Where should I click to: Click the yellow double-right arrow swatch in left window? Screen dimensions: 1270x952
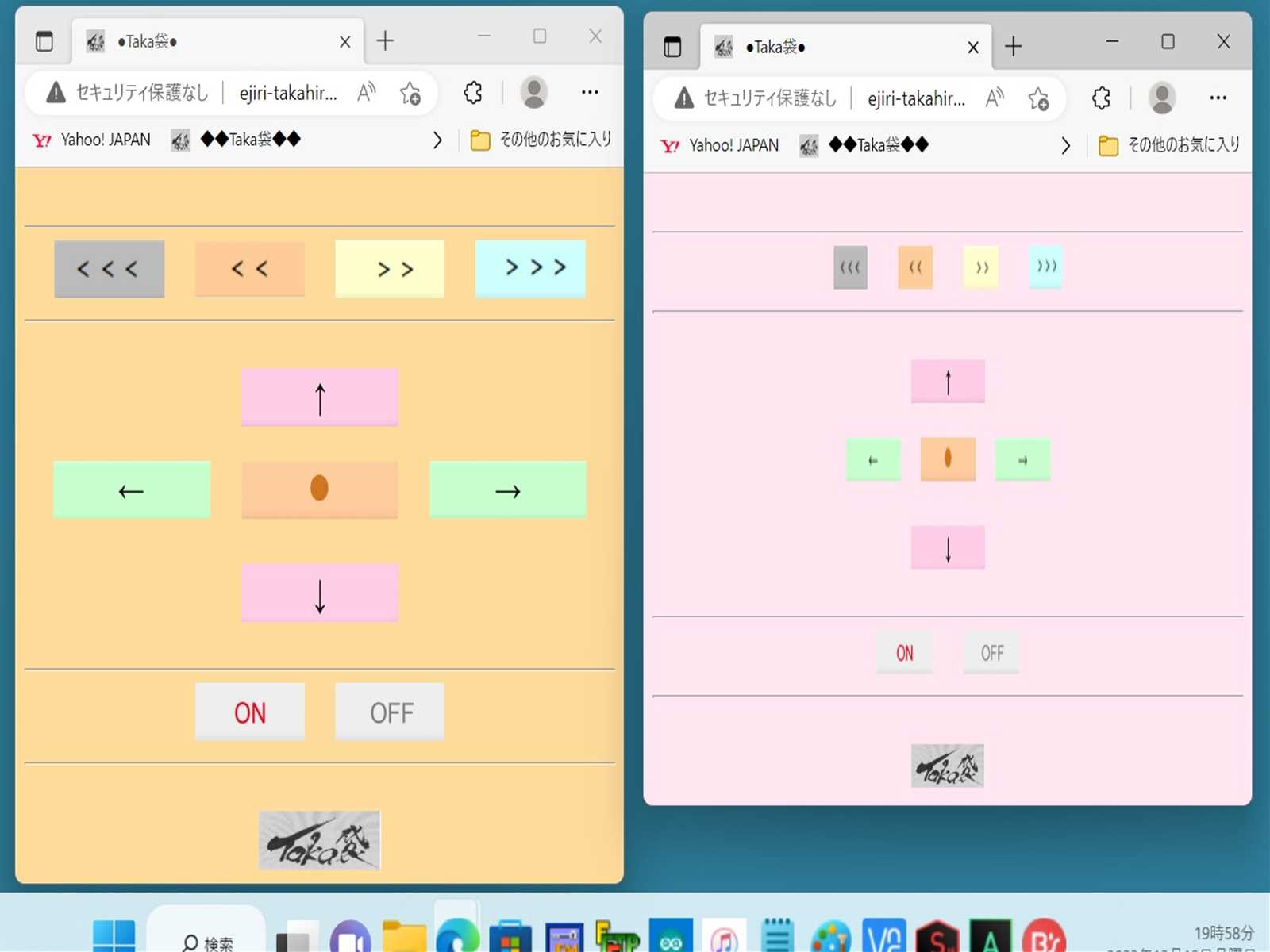(x=390, y=269)
